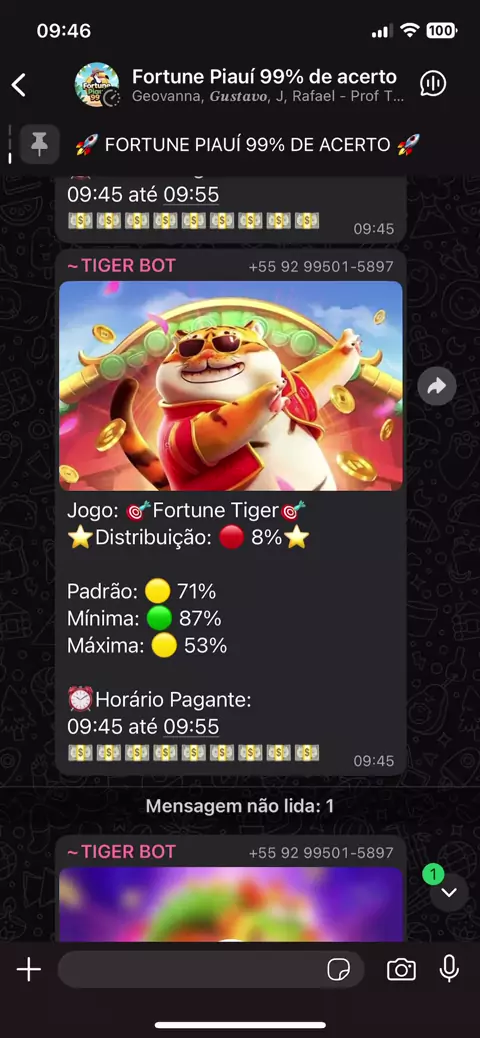Tap phone number +55 92 99501-5897 in middle message
480x1038 pixels.
click(321, 267)
